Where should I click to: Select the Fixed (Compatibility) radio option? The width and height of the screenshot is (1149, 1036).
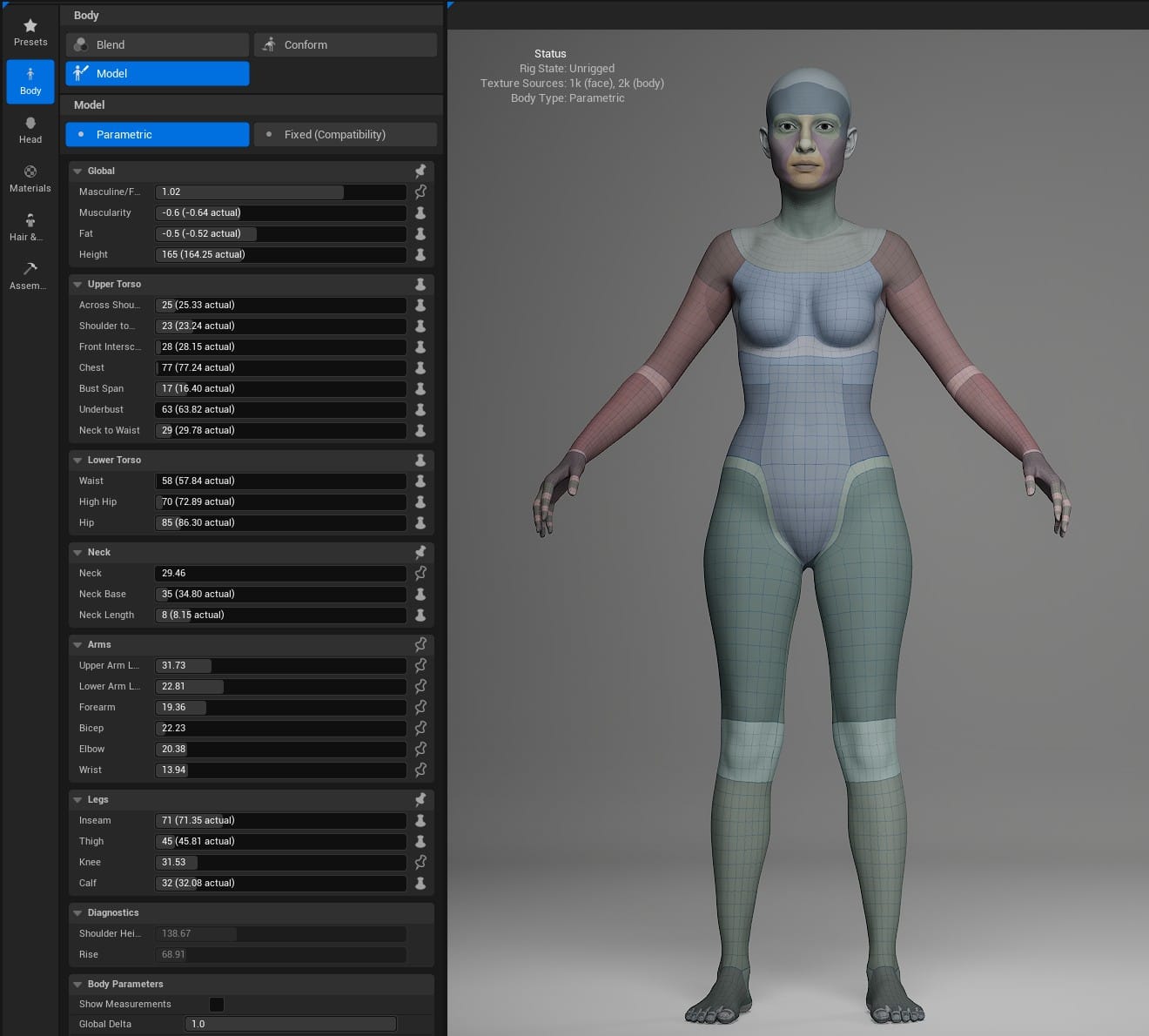coord(346,134)
